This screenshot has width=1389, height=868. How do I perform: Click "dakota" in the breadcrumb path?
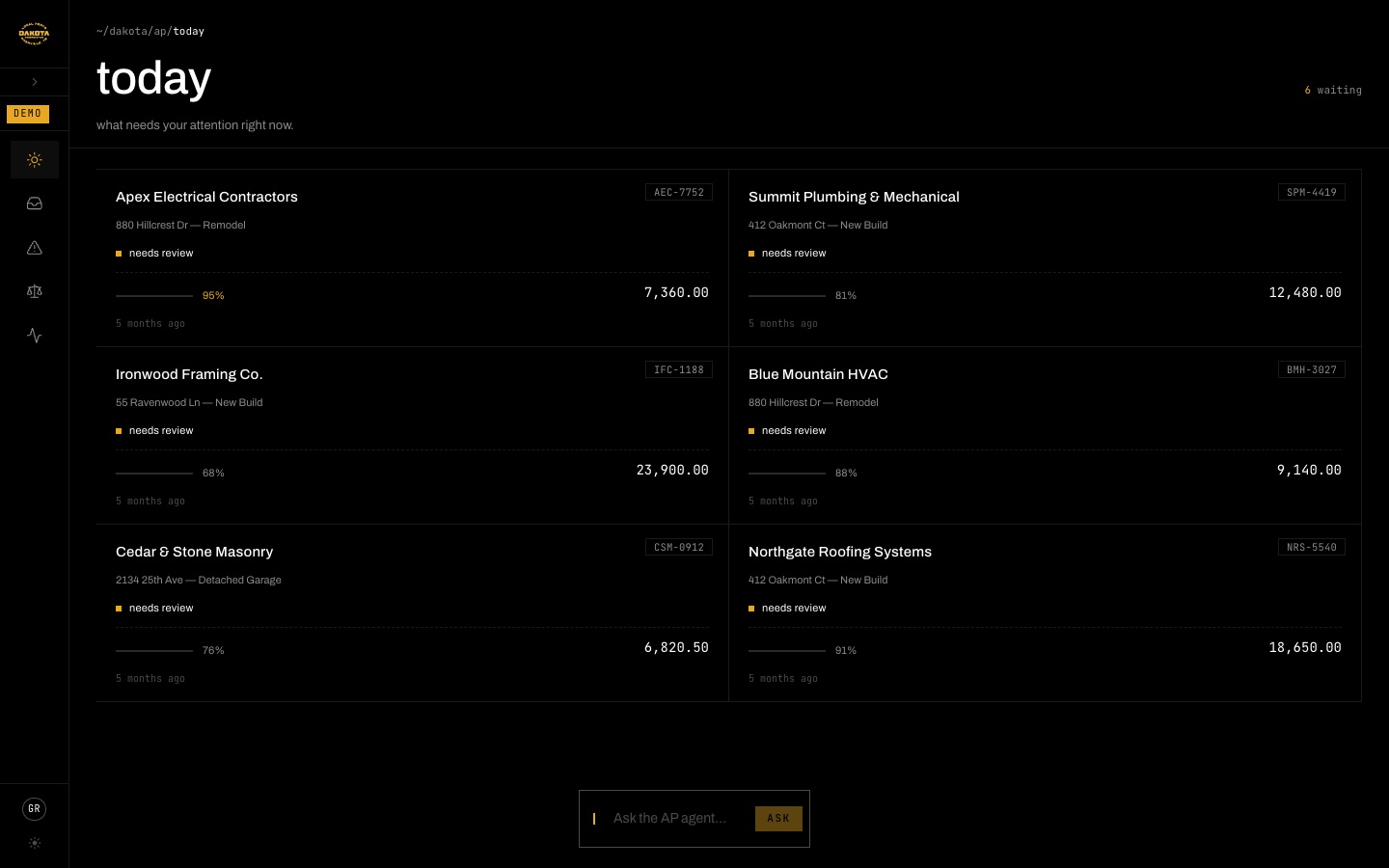(128, 31)
